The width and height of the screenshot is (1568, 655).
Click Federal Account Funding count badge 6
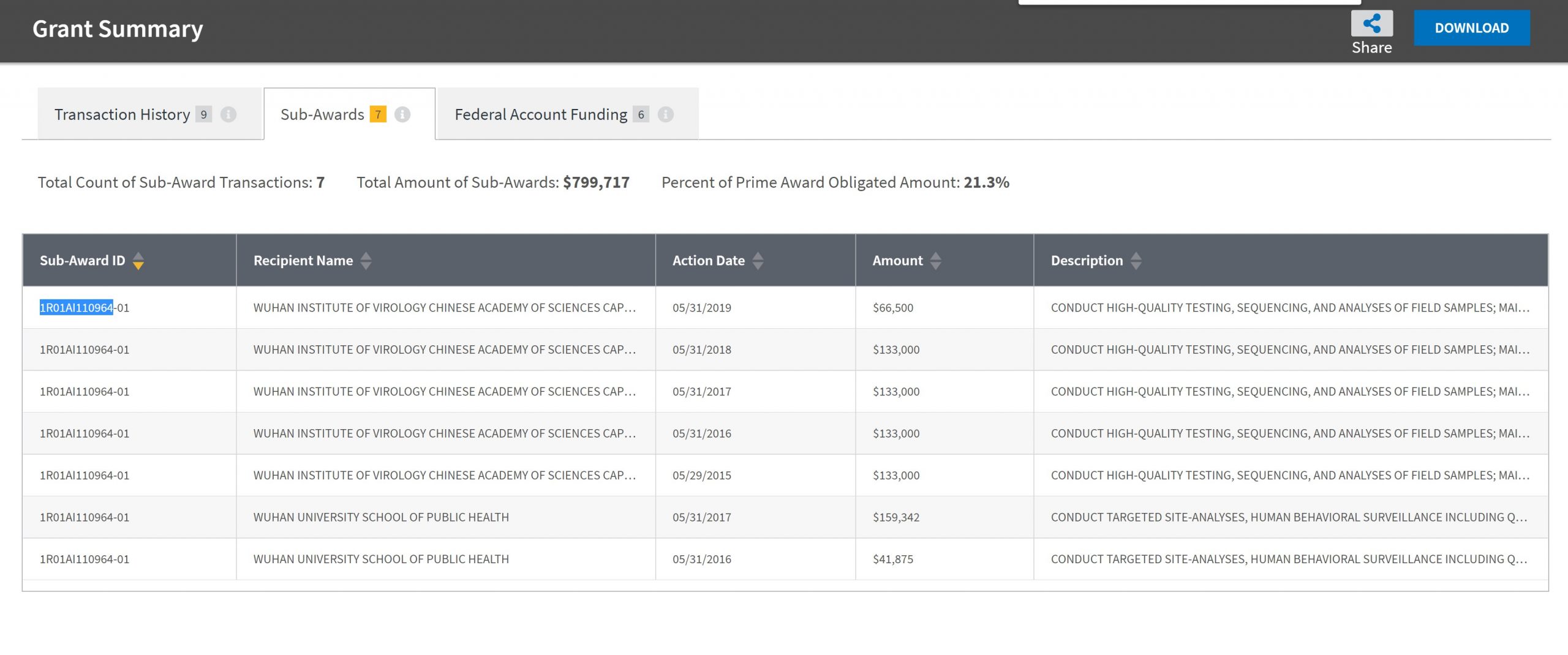(x=641, y=114)
